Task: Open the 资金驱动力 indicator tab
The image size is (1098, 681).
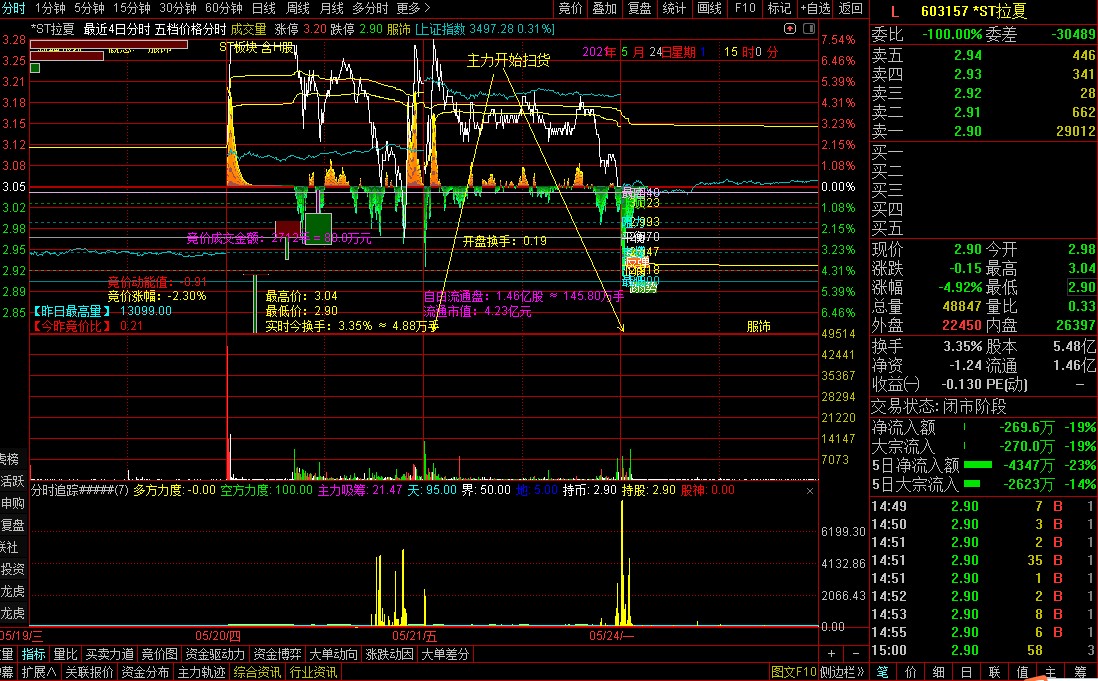Action: coord(215,654)
